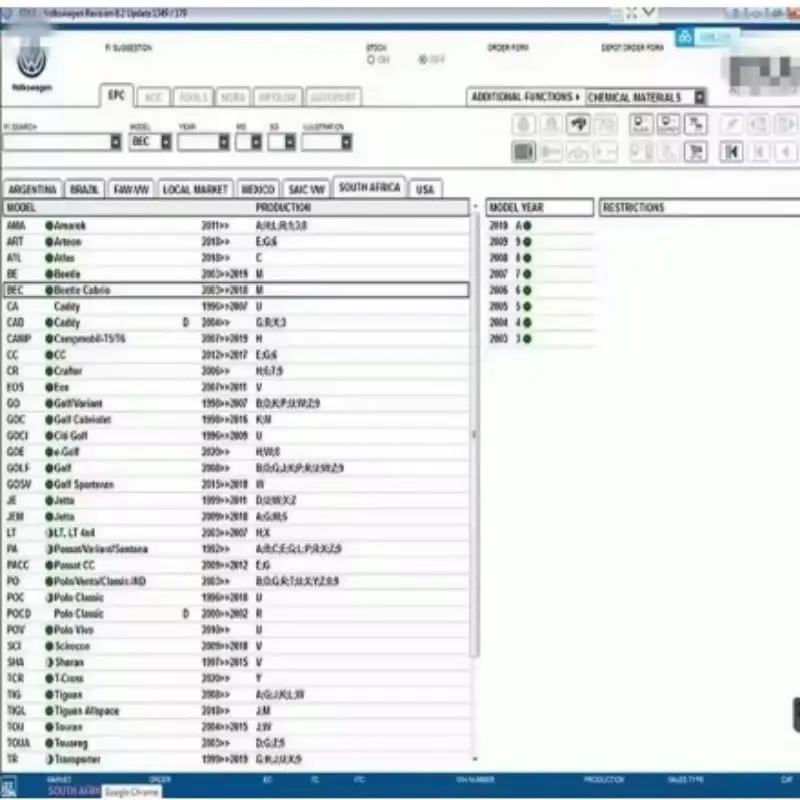Click the PI SUGGESTION label
The height and width of the screenshot is (800, 800).
click(x=129, y=47)
